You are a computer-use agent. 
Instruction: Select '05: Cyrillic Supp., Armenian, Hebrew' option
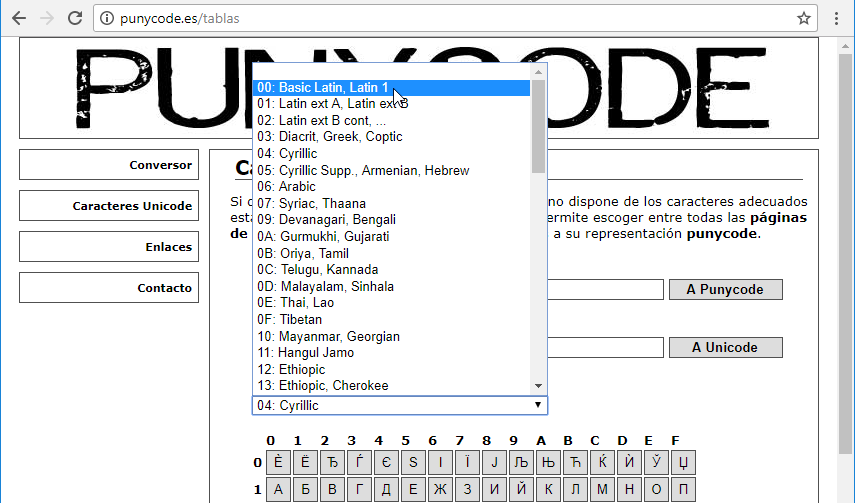point(362,170)
